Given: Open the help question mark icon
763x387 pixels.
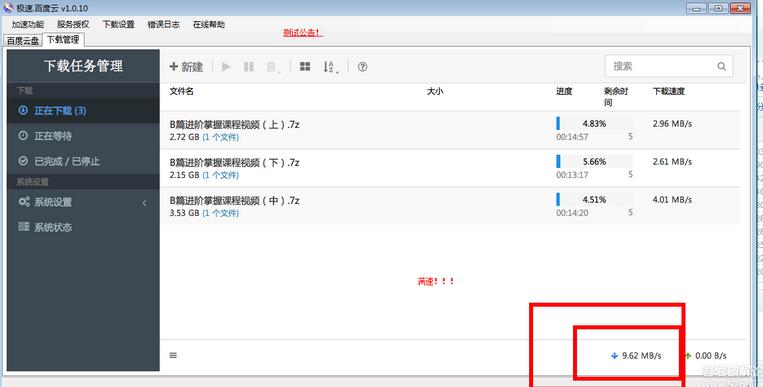Looking at the screenshot, I should (x=363, y=67).
